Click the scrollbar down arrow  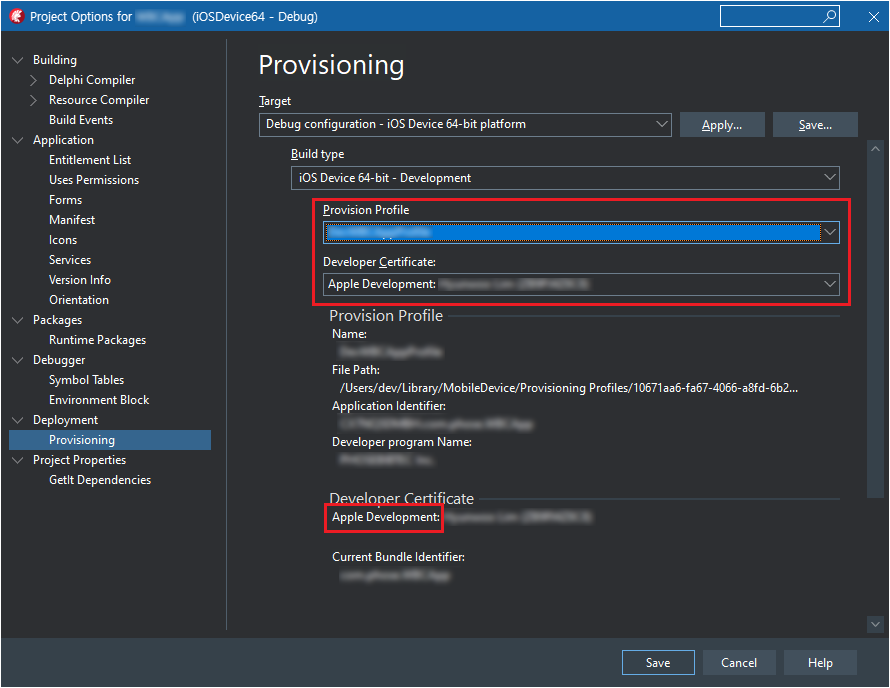coord(875,624)
